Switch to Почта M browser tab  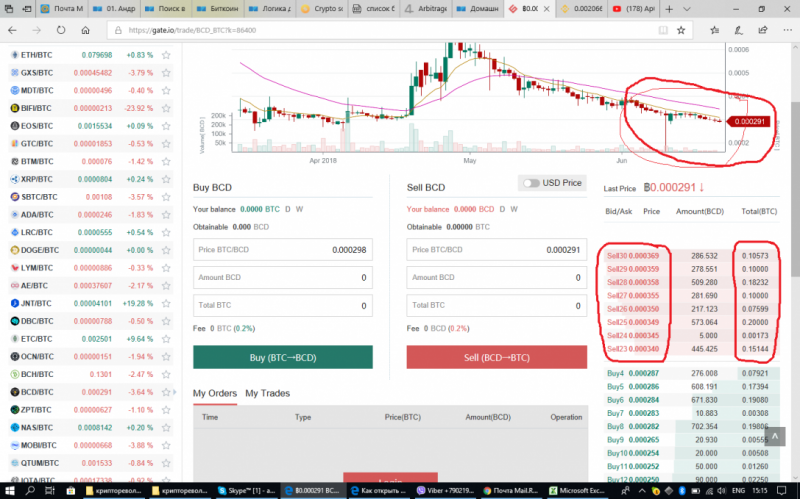point(62,9)
